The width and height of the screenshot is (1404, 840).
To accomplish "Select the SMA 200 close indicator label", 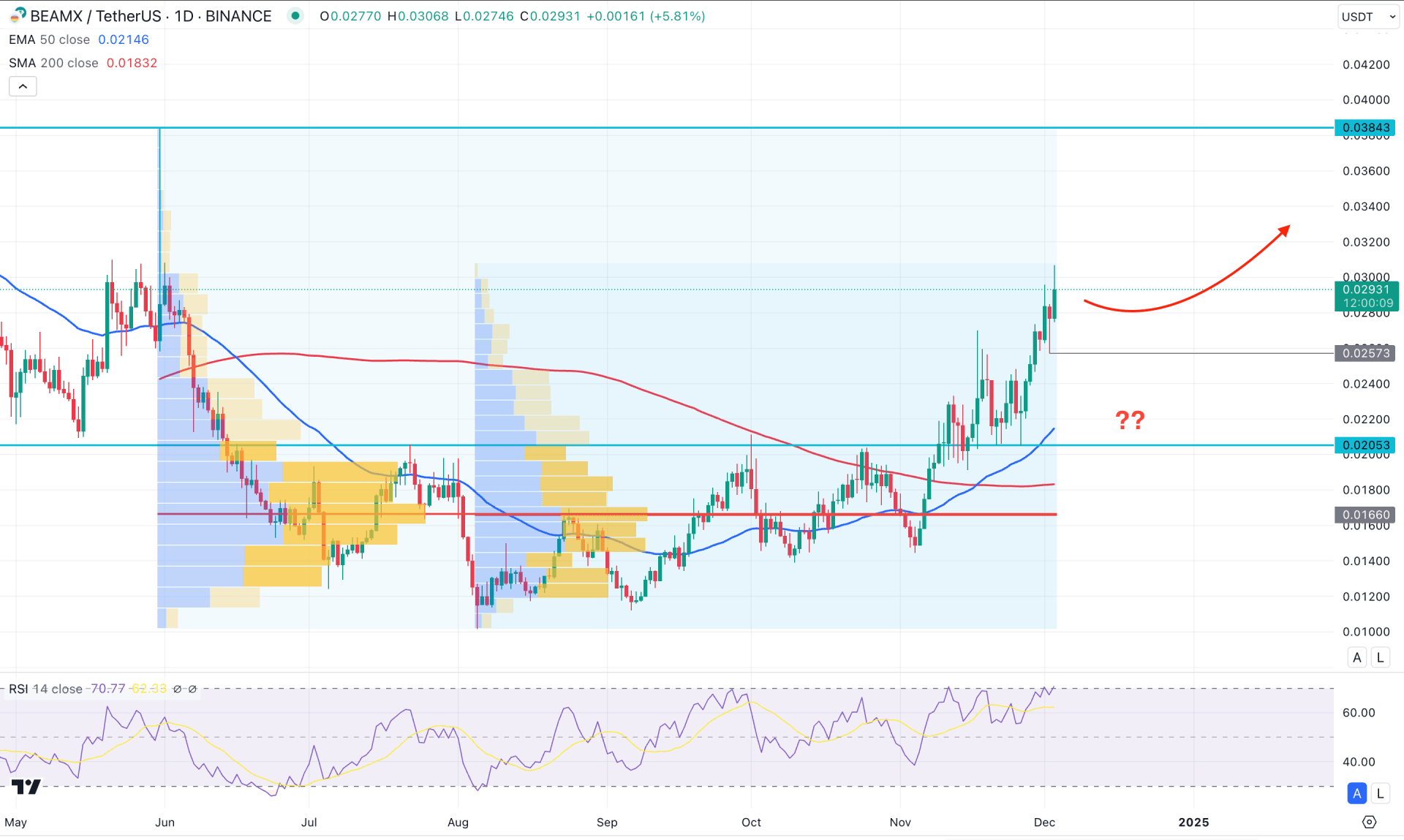I will 53,63.
